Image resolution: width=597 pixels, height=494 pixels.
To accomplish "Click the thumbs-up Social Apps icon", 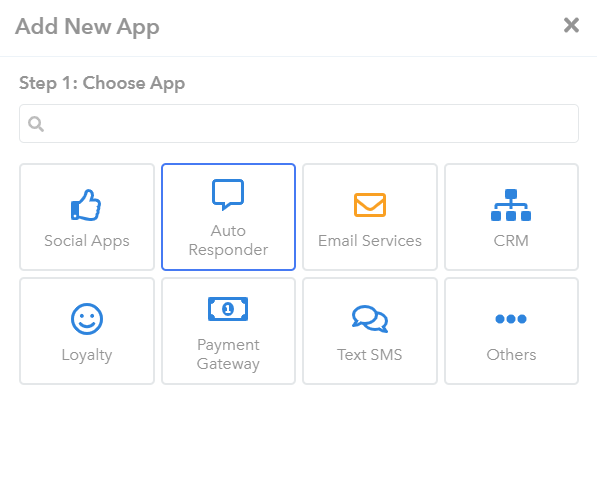I will click(x=86, y=205).
